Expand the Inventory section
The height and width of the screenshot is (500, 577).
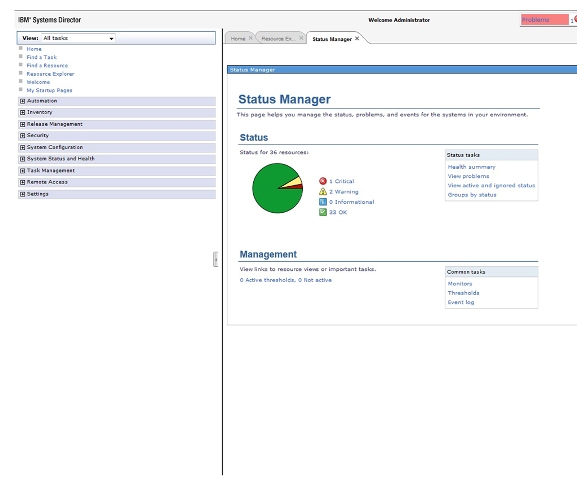click(x=22, y=113)
